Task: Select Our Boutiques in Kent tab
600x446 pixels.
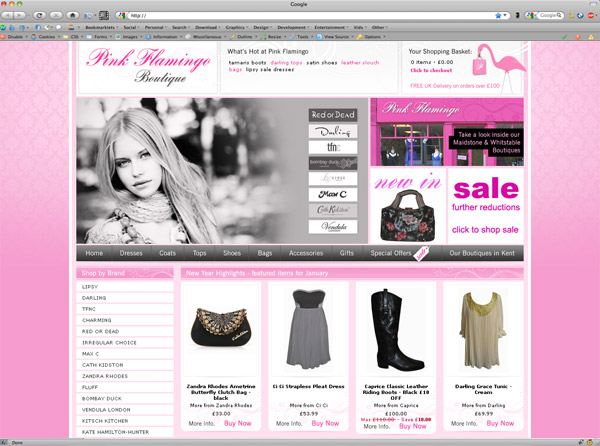Action: coord(483,253)
